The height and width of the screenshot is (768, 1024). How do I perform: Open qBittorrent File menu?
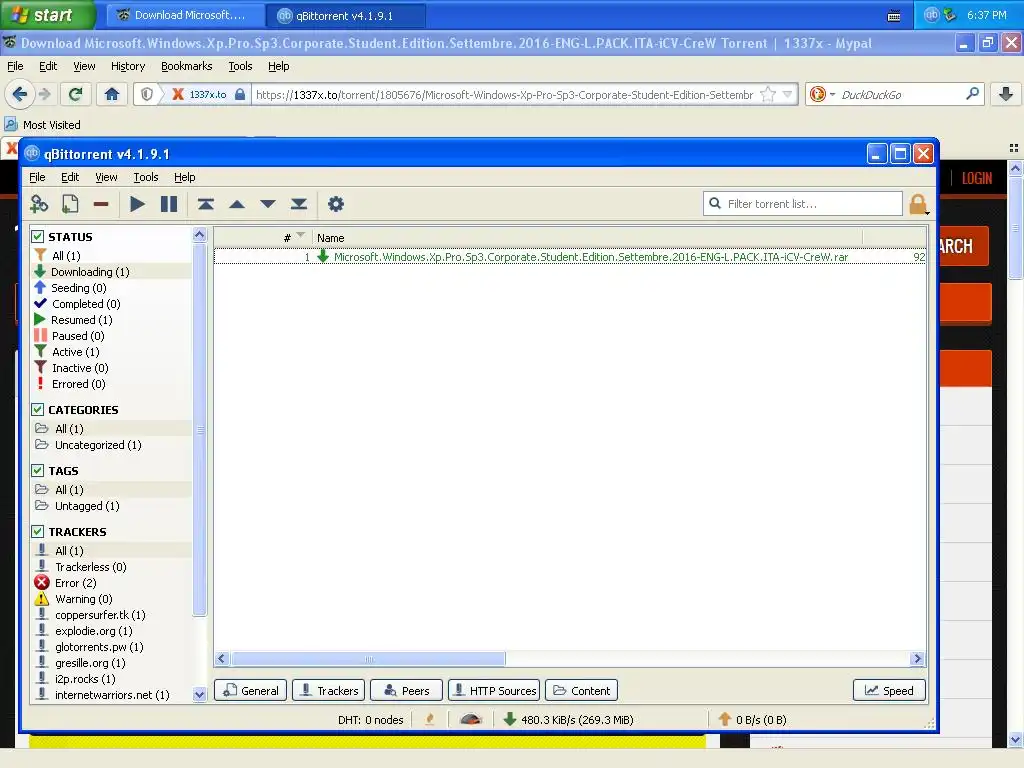pyautogui.click(x=37, y=177)
